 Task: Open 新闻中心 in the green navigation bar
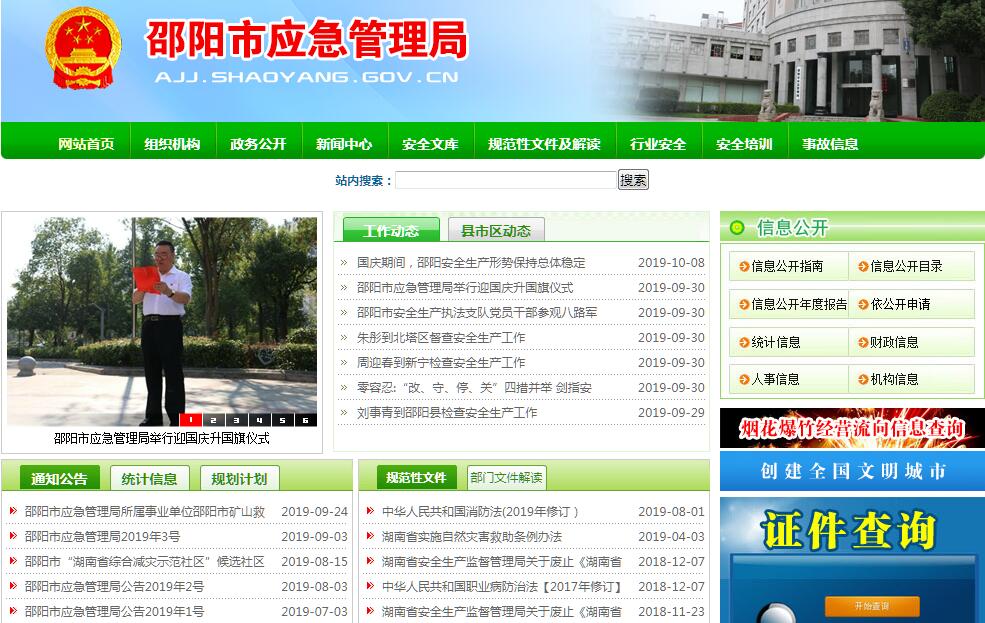point(344,144)
